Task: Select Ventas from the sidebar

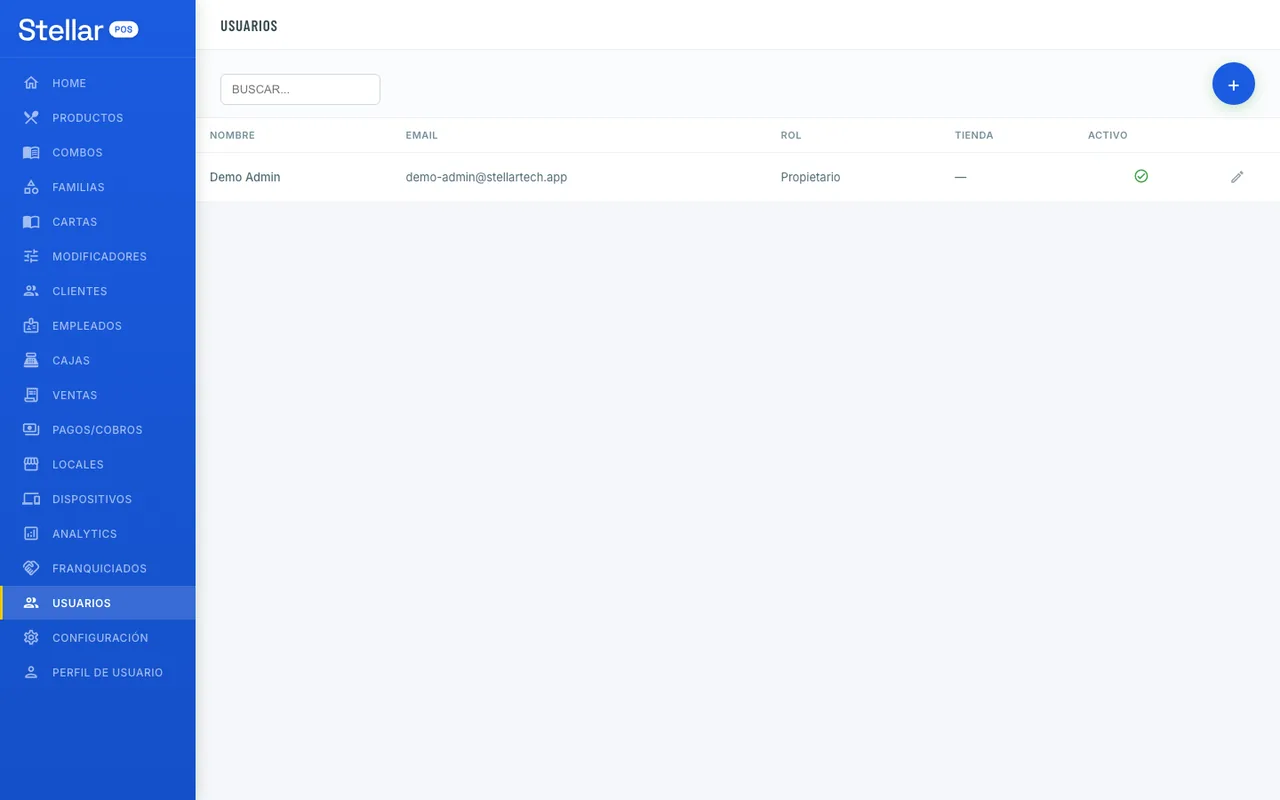Action: pos(98,395)
